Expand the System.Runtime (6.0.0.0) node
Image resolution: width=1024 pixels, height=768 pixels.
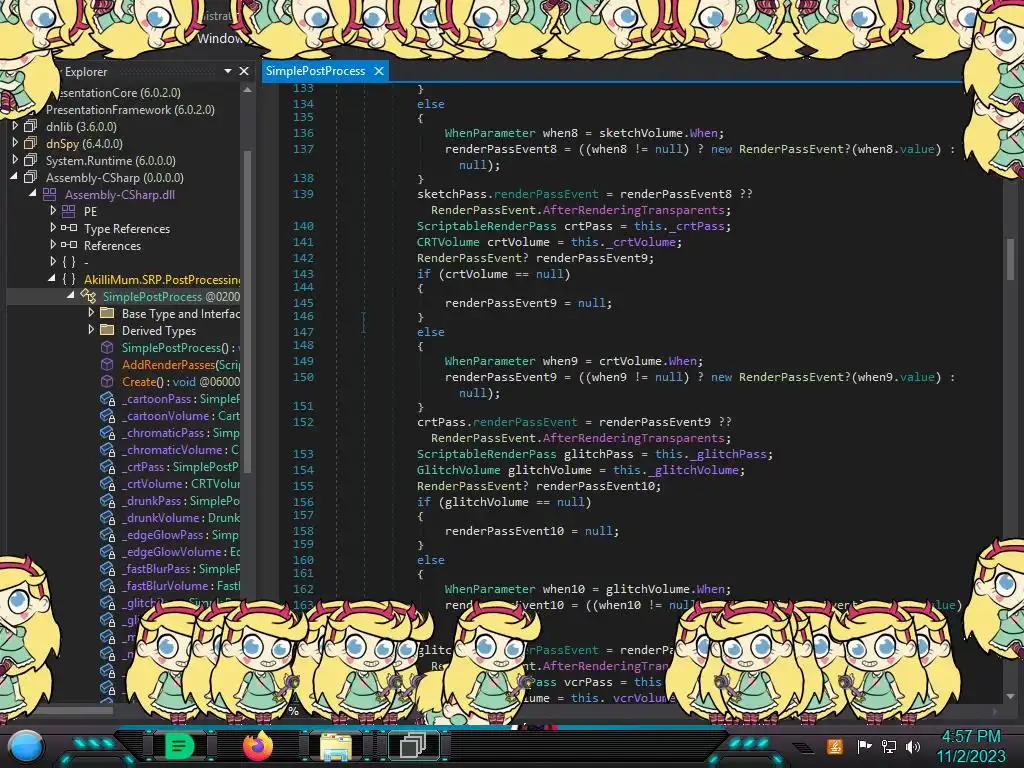15,159
